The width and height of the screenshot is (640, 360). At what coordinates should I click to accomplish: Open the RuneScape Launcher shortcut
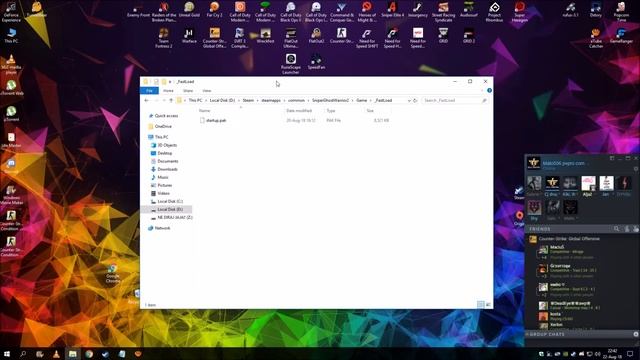[291, 64]
